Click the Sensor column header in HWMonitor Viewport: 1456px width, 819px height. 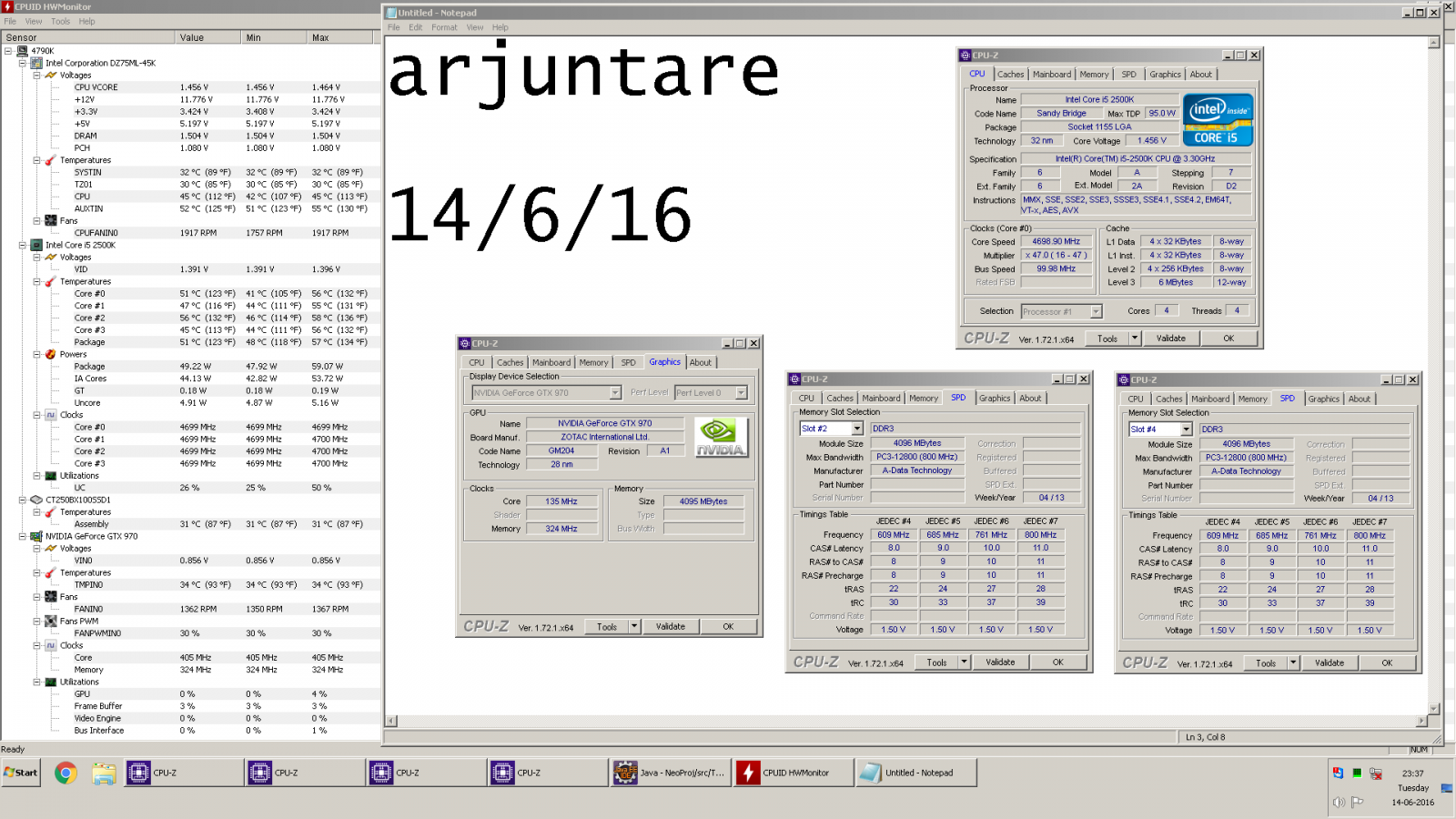[87, 37]
